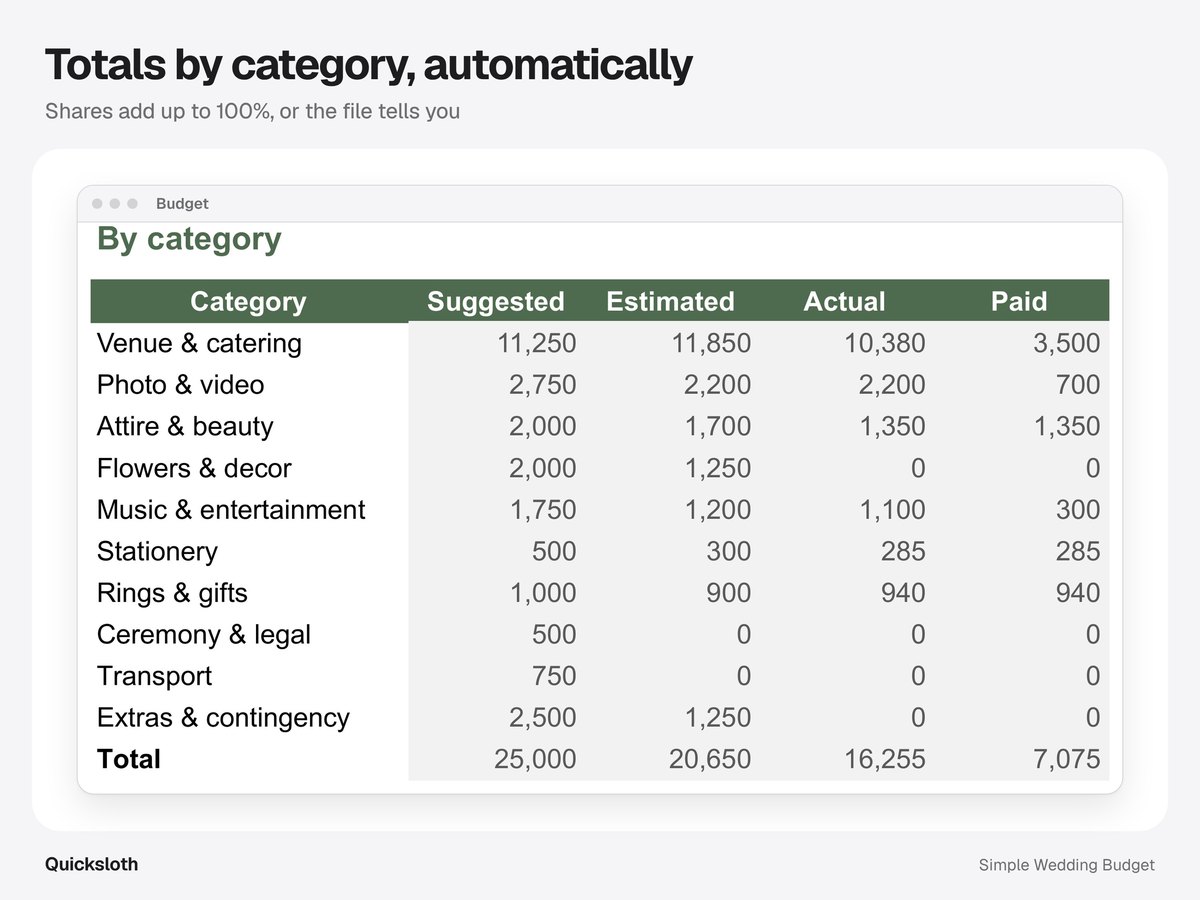Select Venue & catering paid value 3,500

click(x=1067, y=344)
